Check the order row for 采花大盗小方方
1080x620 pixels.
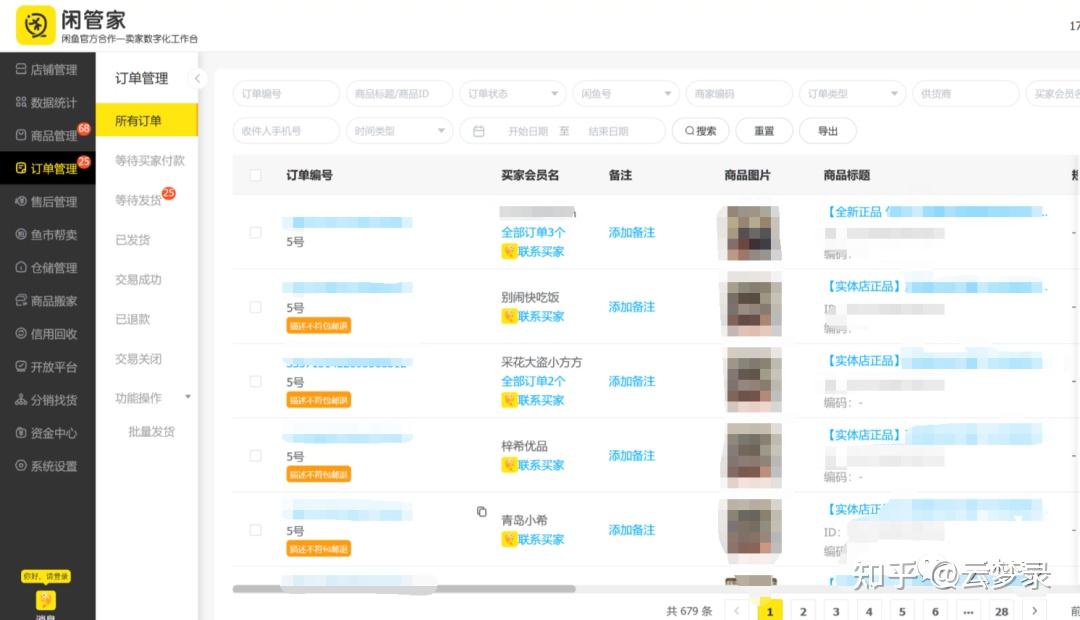click(256, 381)
